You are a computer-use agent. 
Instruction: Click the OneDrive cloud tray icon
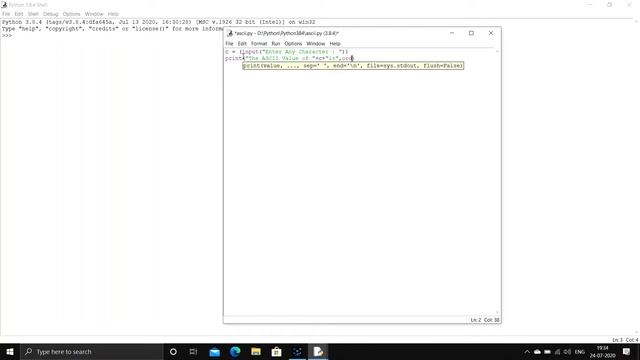pos(538,352)
